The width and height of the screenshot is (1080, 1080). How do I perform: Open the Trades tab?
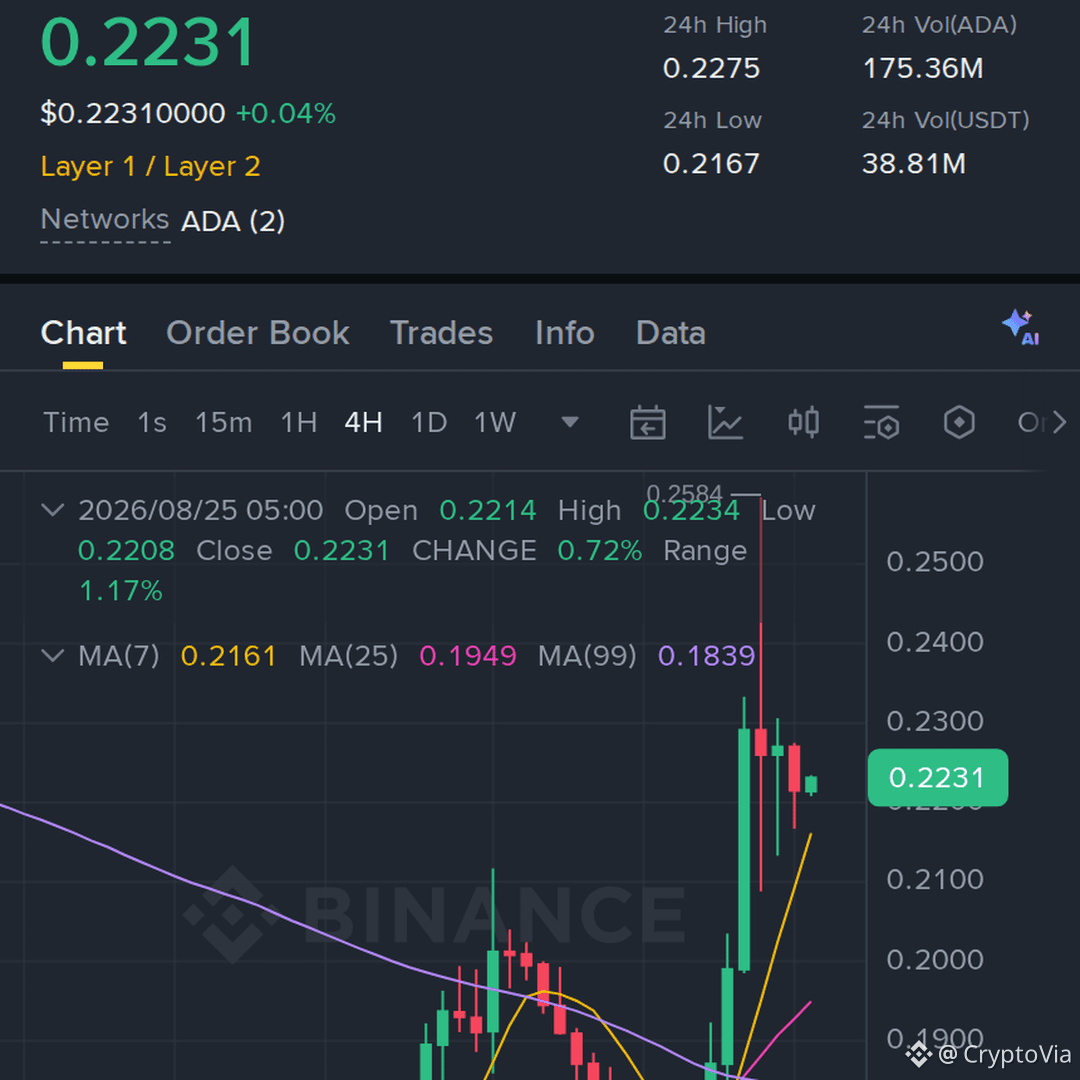(442, 333)
